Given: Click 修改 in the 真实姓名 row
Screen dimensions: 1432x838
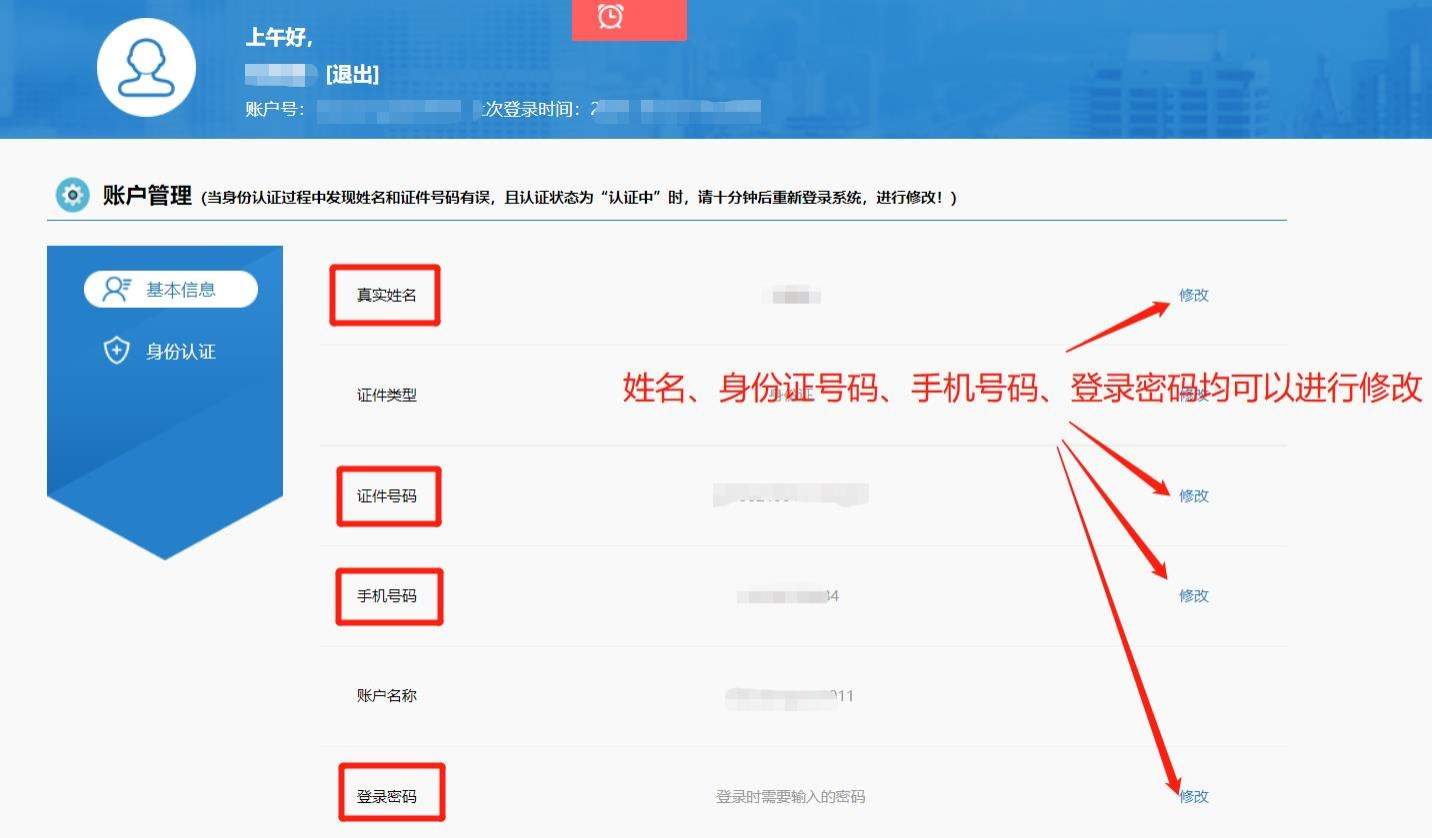Looking at the screenshot, I should [1194, 295].
